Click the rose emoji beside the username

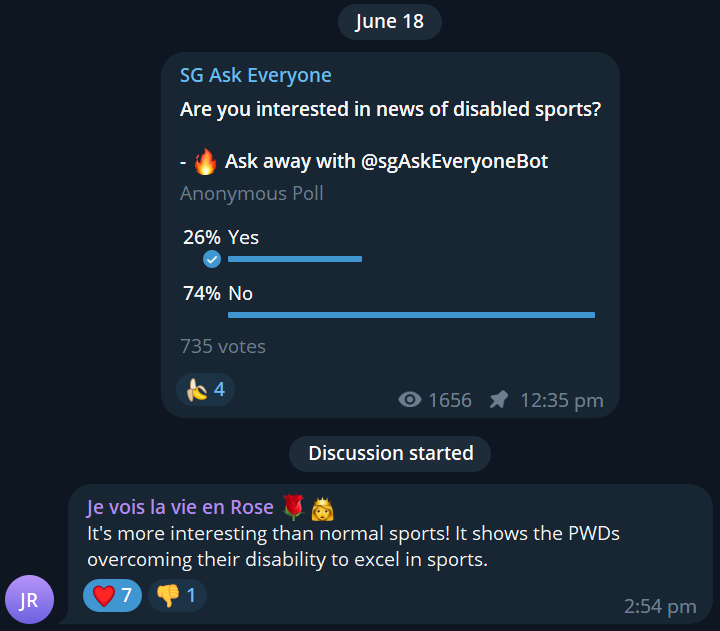[293, 507]
